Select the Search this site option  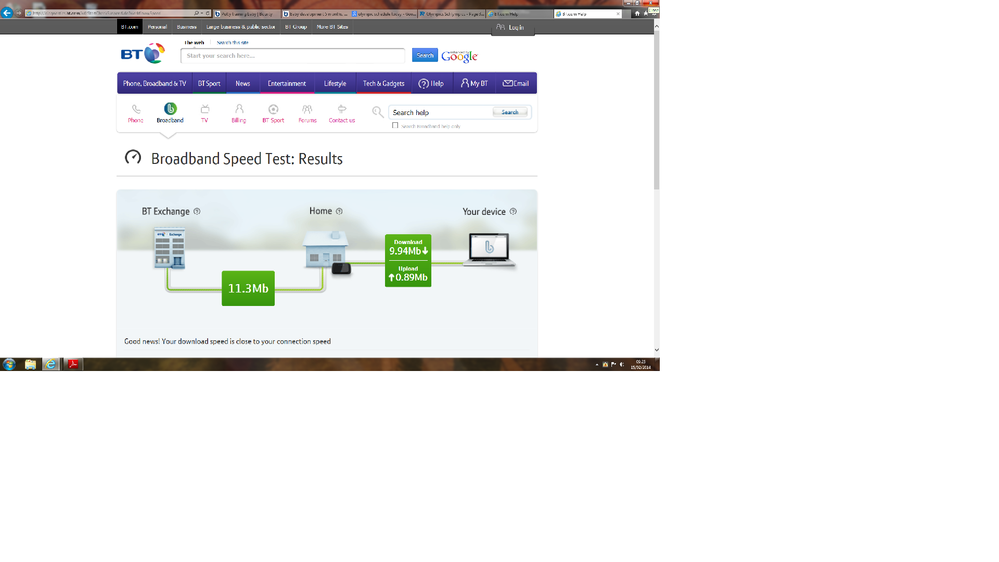pyautogui.click(x=233, y=42)
